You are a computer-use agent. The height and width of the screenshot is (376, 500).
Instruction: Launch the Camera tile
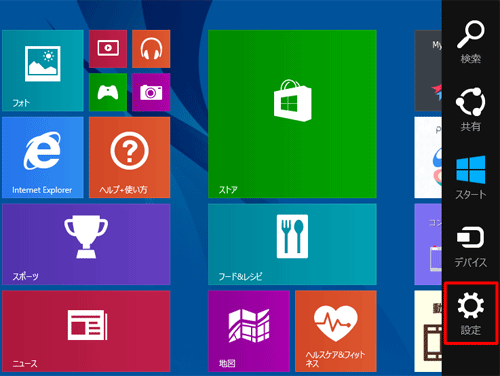coord(151,92)
